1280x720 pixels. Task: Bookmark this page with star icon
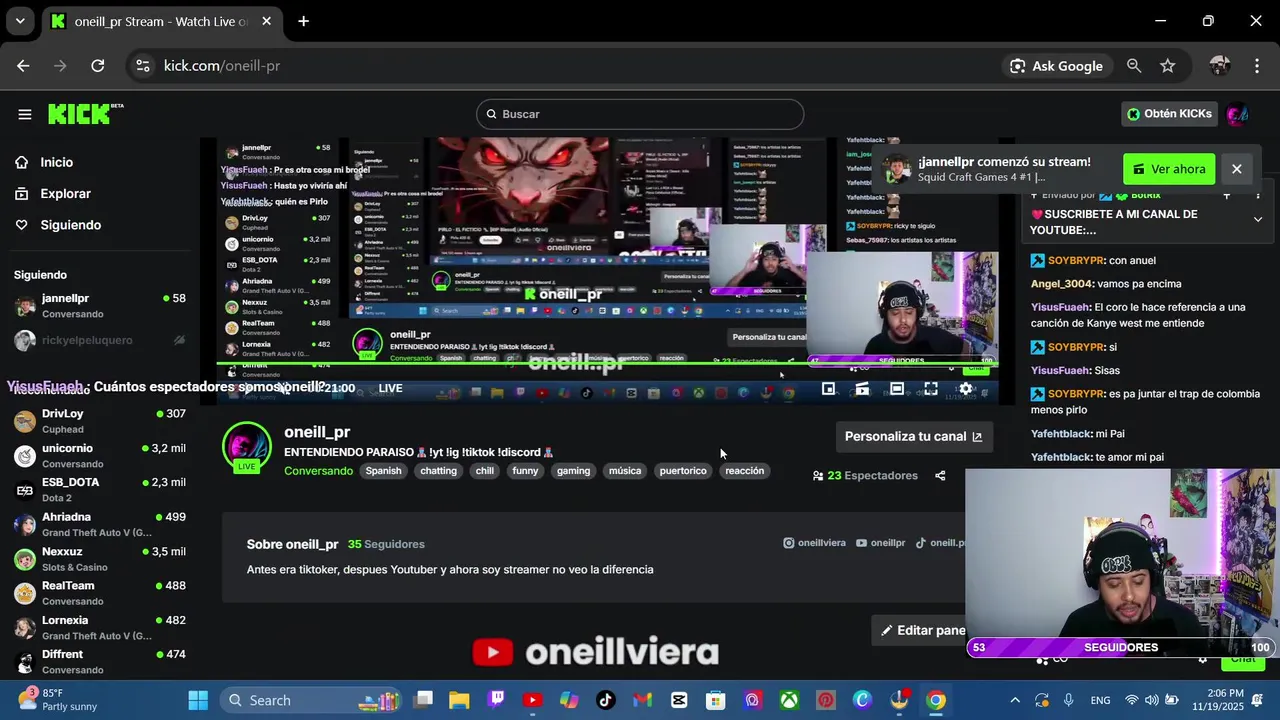1168,66
